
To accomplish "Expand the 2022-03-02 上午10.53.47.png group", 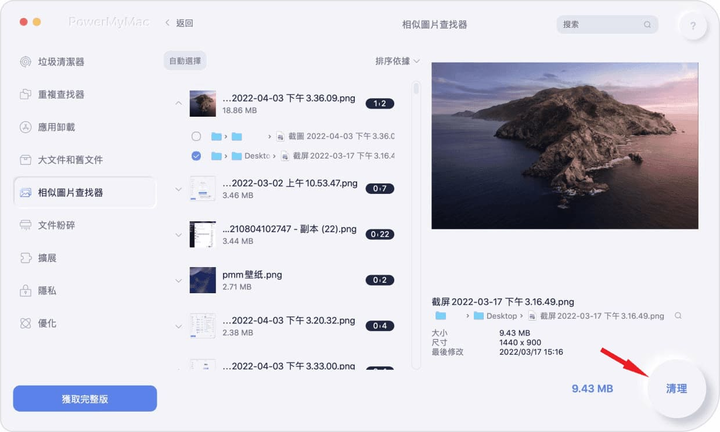I will [178, 189].
